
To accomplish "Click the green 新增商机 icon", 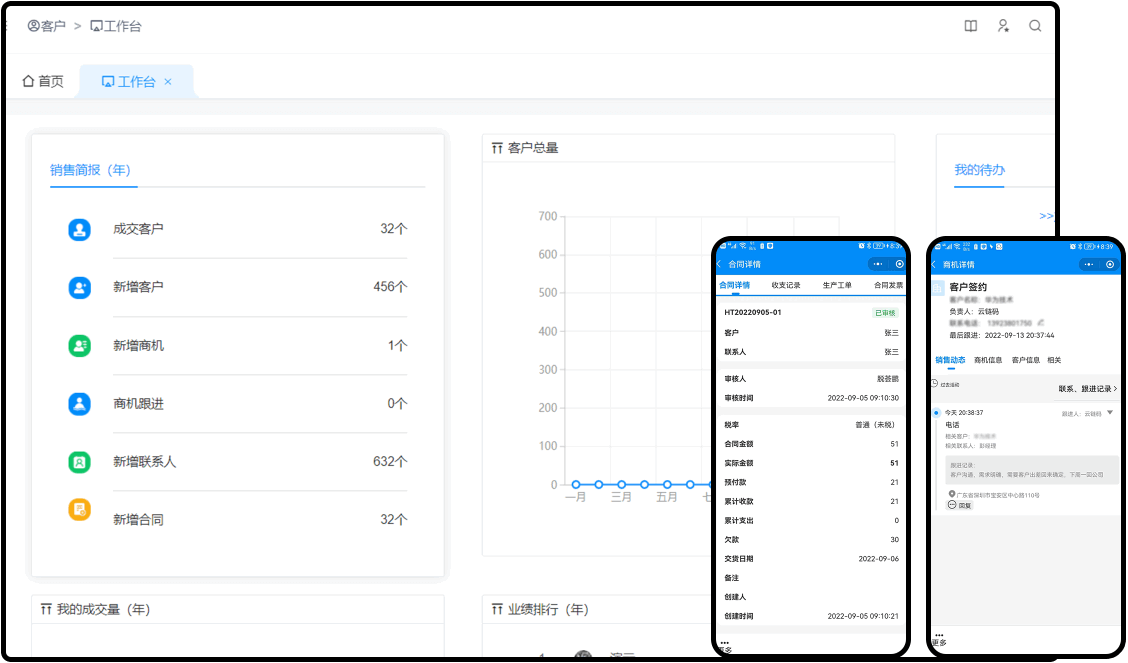I will point(79,346).
